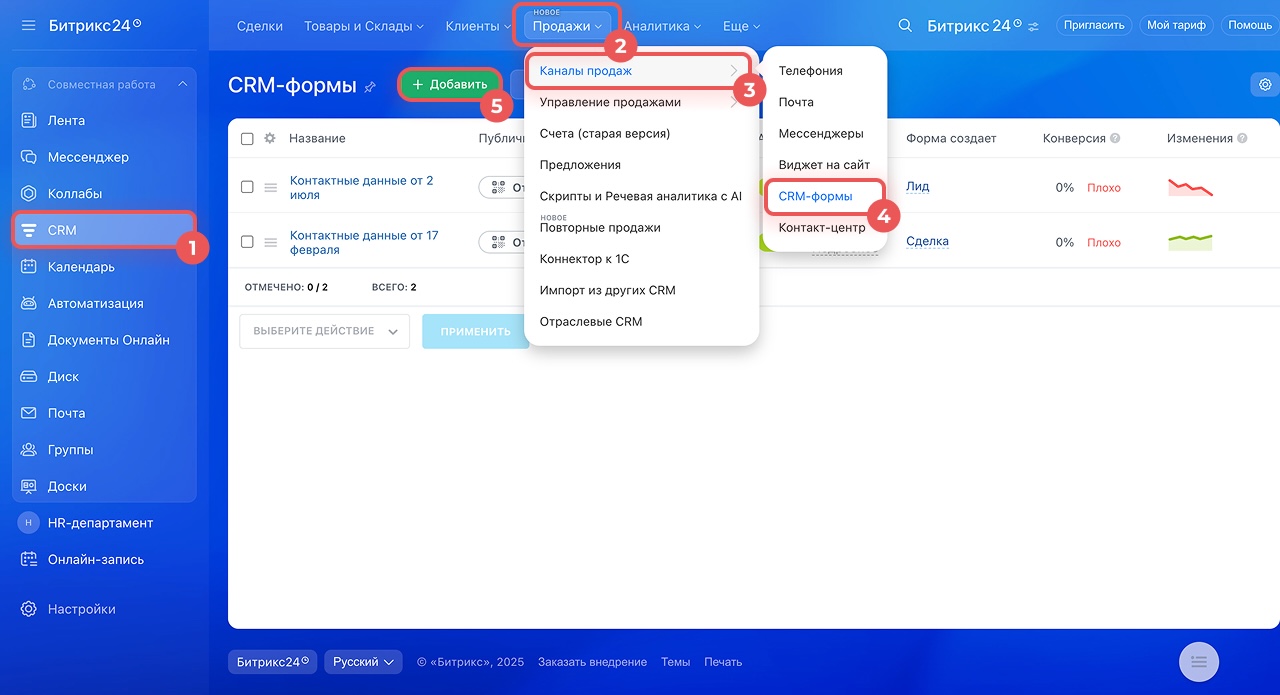Collapse the Совместная работа section
Screen dimensions: 1280x695
[x=182, y=85]
